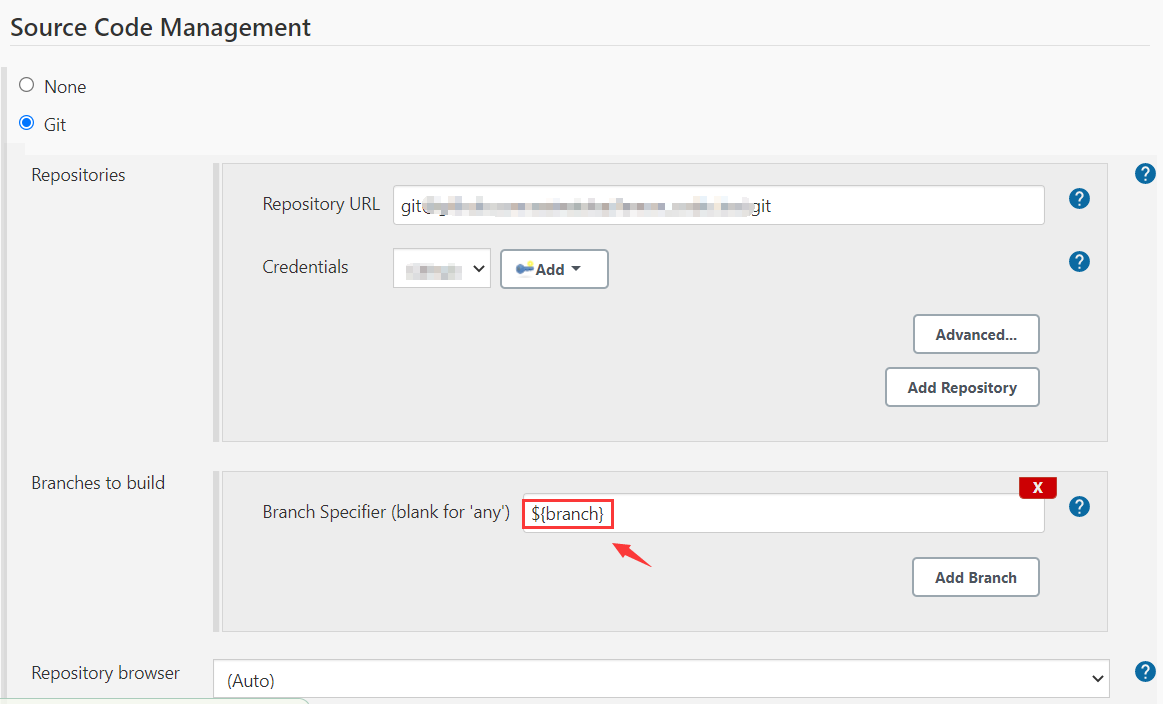Expand the Repository browser (Auto) dropdown
Image resolution: width=1163 pixels, height=704 pixels.
click(661, 679)
